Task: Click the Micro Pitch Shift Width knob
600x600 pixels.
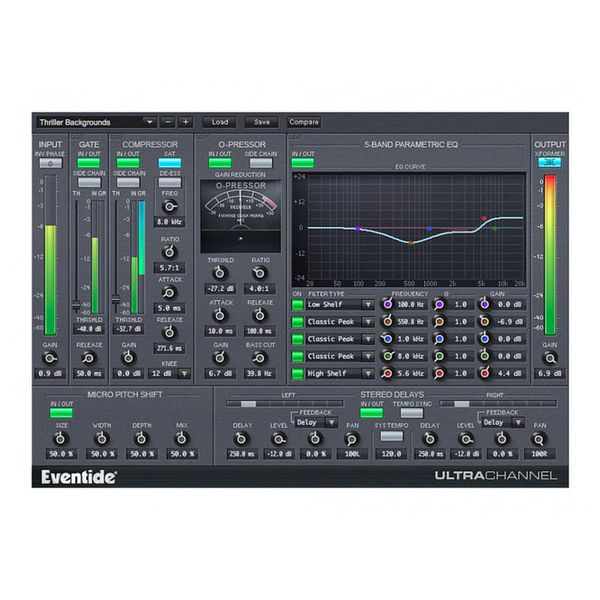Action: (x=101, y=439)
